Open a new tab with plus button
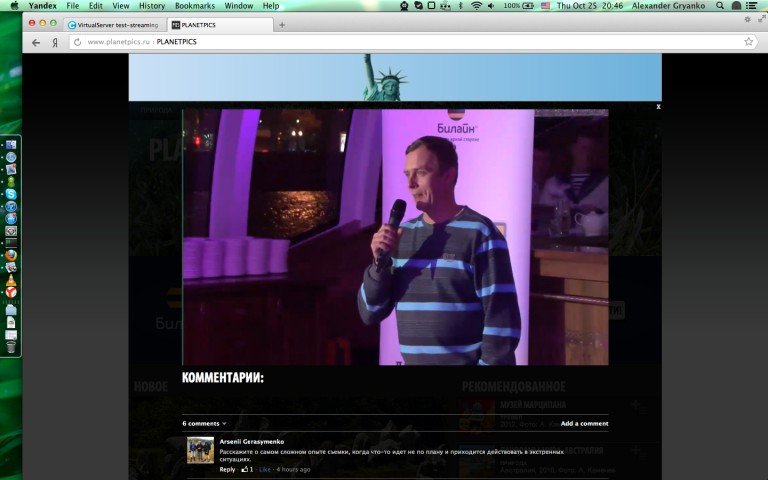Viewport: 768px width, 480px height. (x=282, y=25)
